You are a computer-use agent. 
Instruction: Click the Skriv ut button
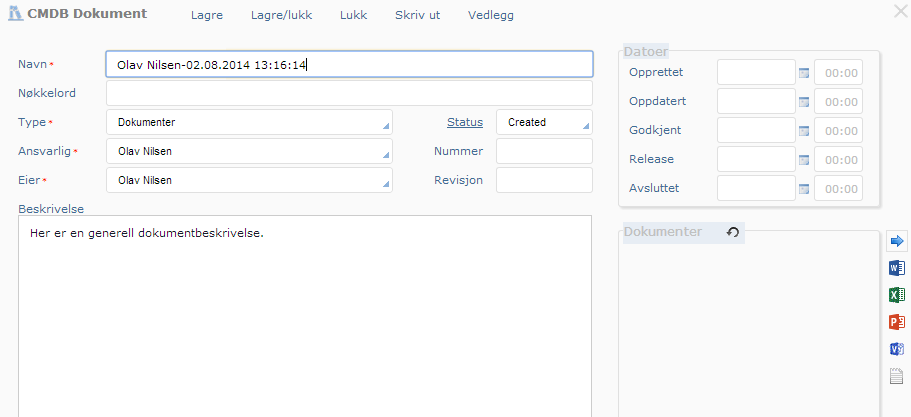pyautogui.click(x=418, y=15)
